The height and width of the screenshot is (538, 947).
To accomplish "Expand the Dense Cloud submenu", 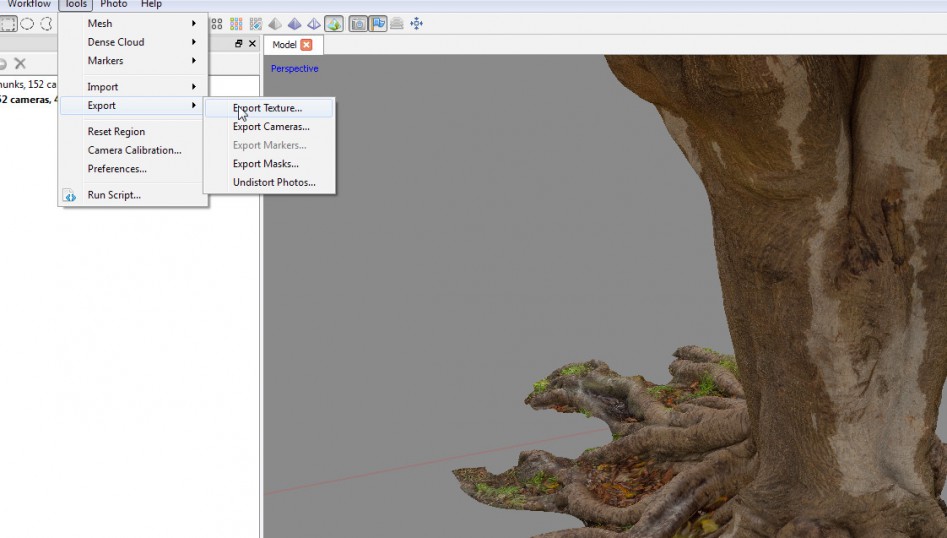I will [133, 42].
